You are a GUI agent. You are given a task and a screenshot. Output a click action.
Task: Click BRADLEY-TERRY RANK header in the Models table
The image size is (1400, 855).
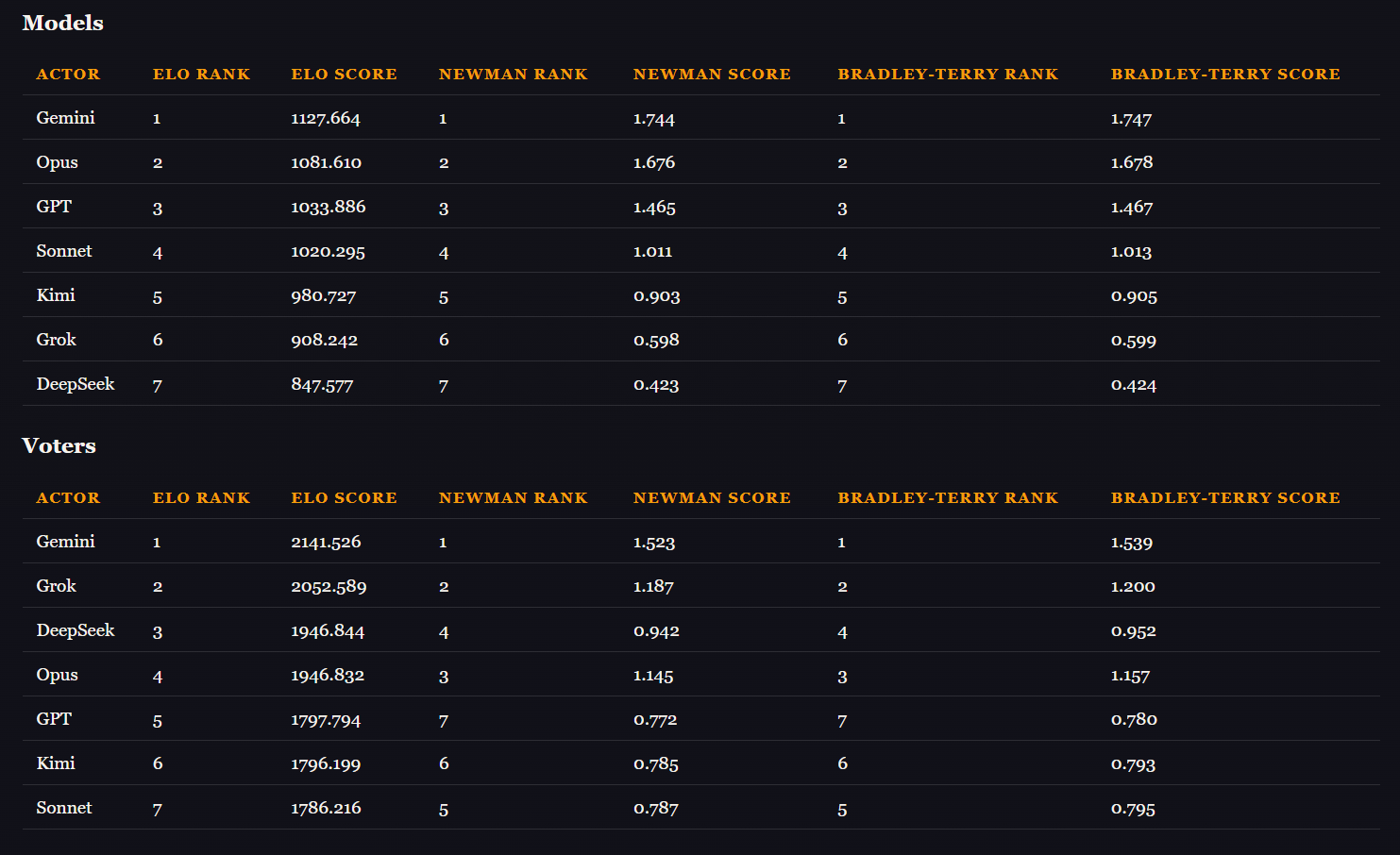coord(948,74)
